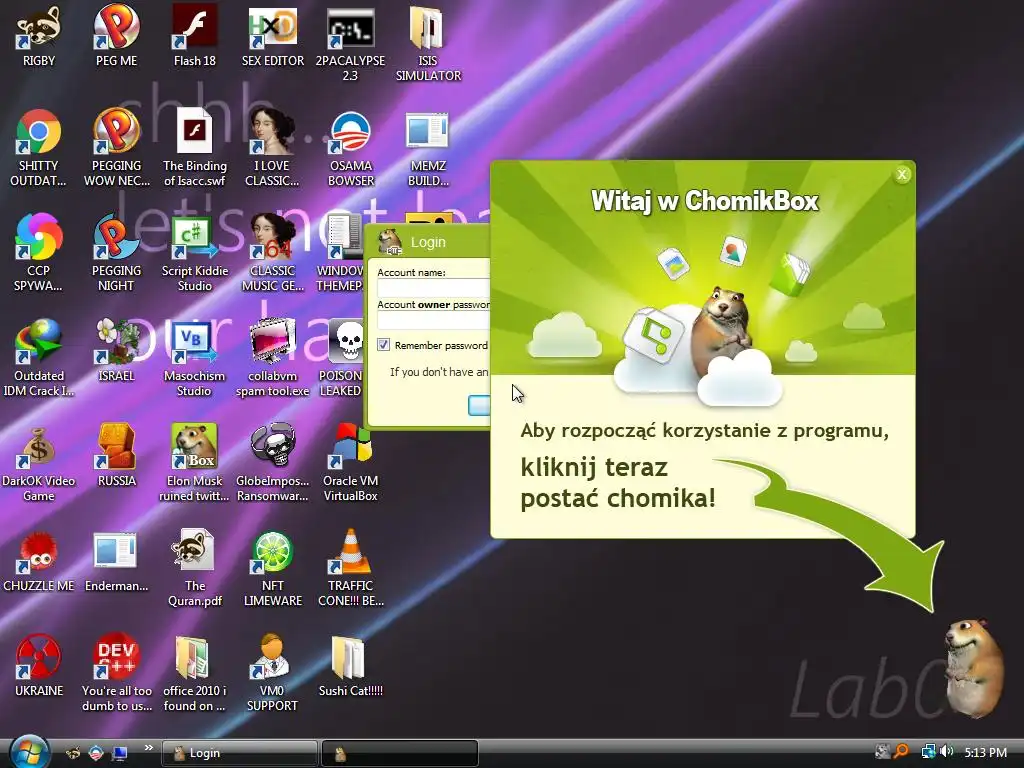Open the 5:13 PM taskbar clock
The height and width of the screenshot is (768, 1024).
[985, 752]
